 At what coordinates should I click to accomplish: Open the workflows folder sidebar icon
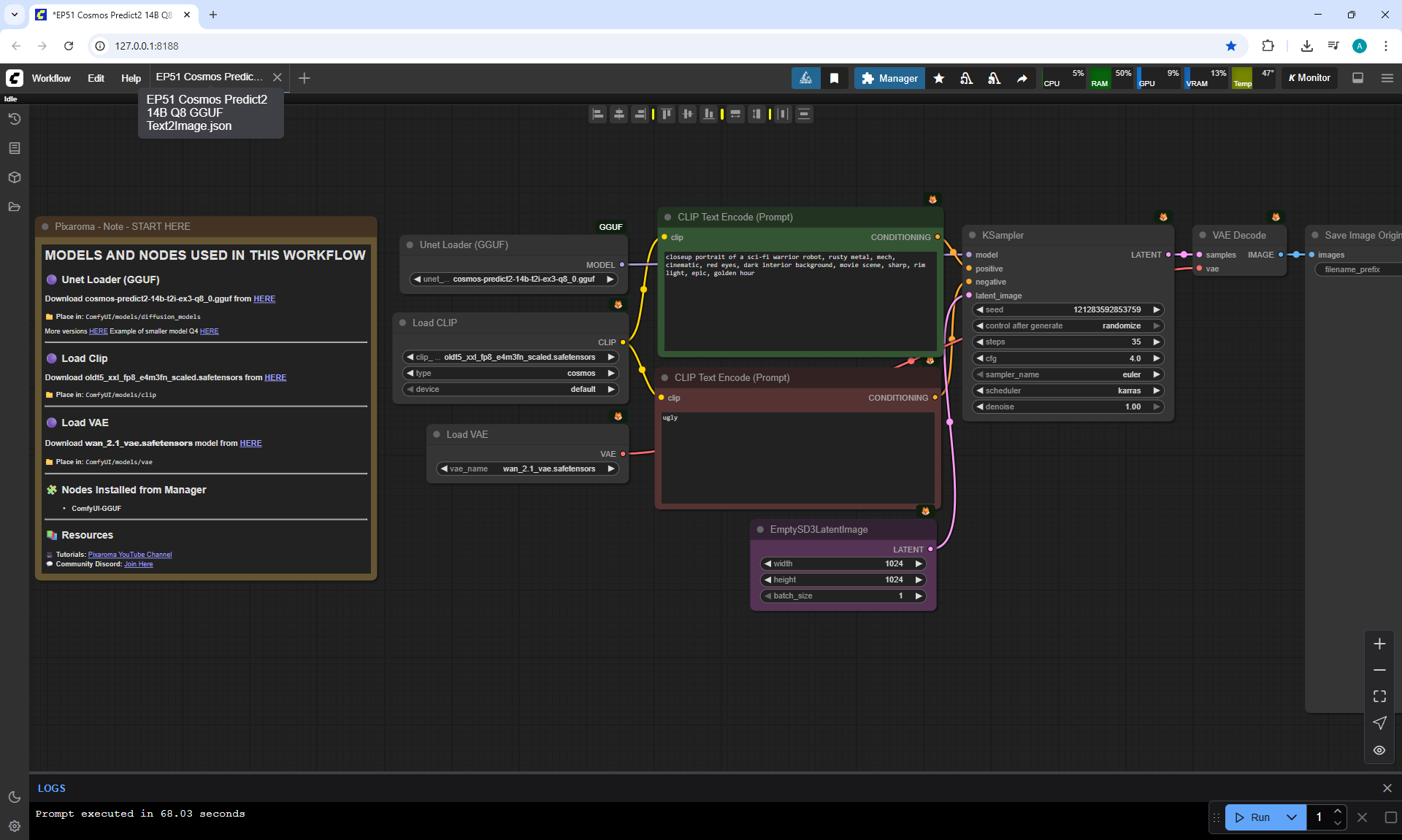(14, 207)
